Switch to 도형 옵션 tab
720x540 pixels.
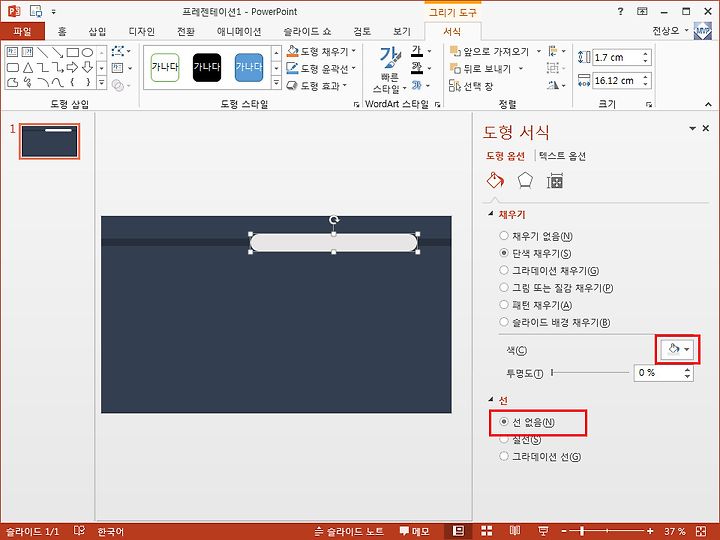tap(505, 156)
